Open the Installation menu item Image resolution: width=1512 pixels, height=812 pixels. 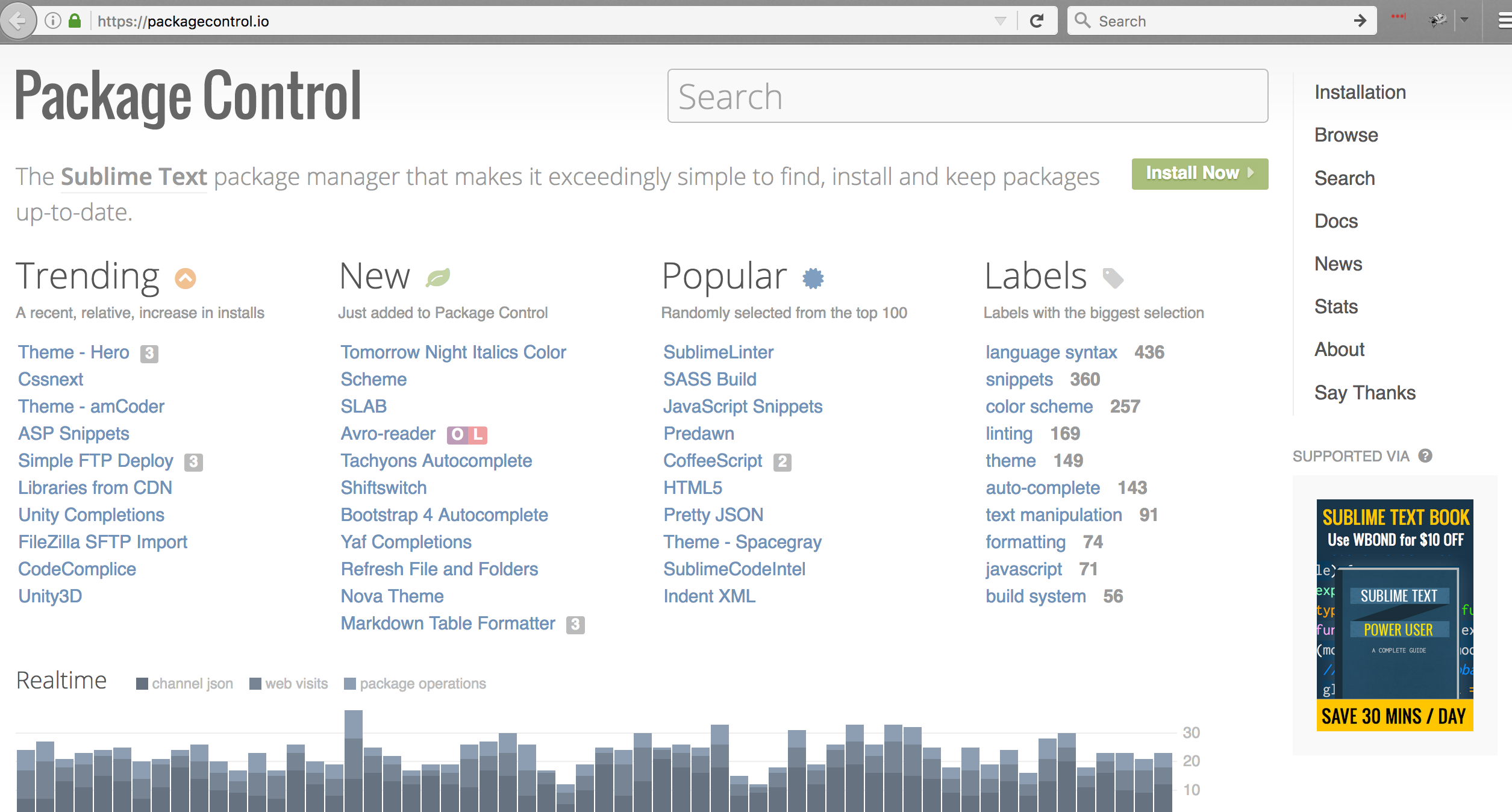[1359, 92]
